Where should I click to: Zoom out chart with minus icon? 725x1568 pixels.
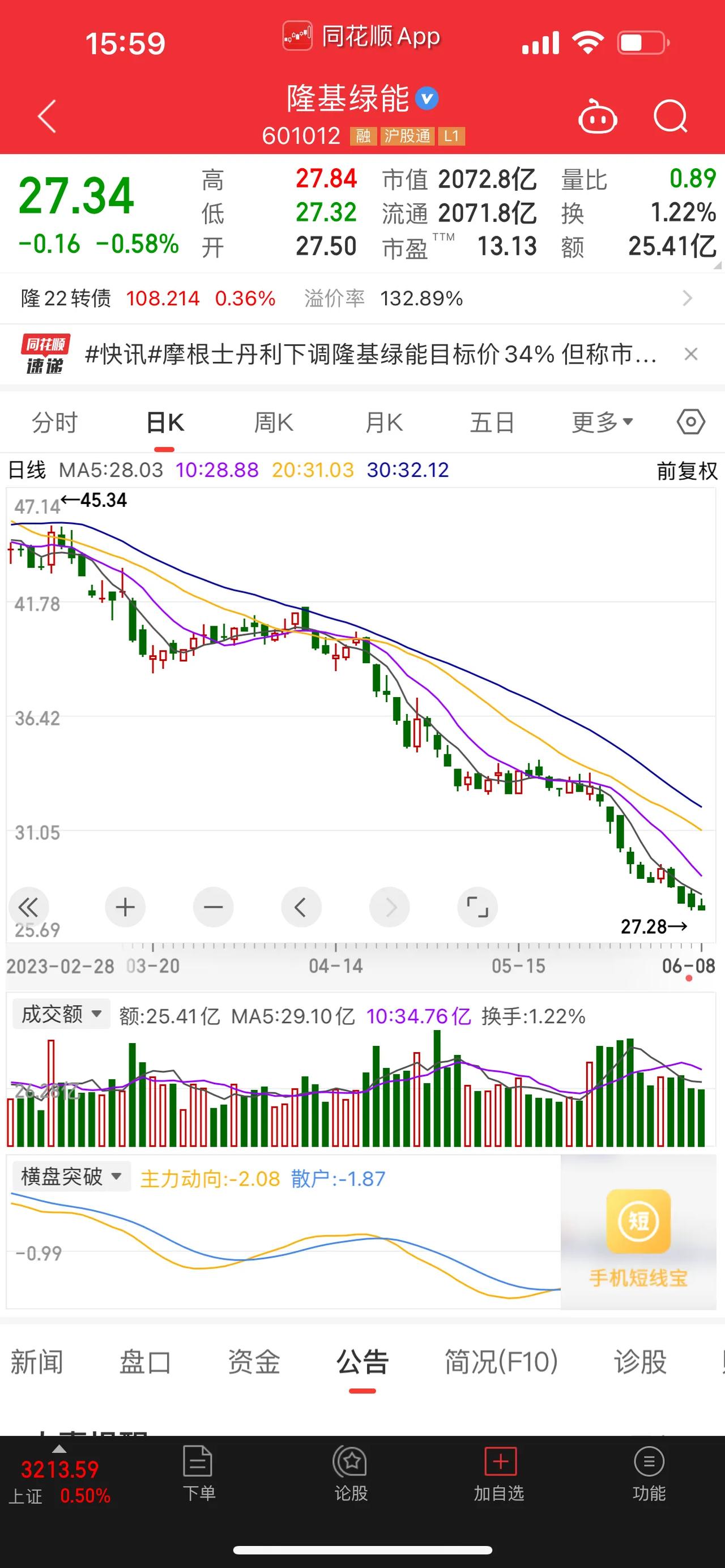pyautogui.click(x=213, y=907)
